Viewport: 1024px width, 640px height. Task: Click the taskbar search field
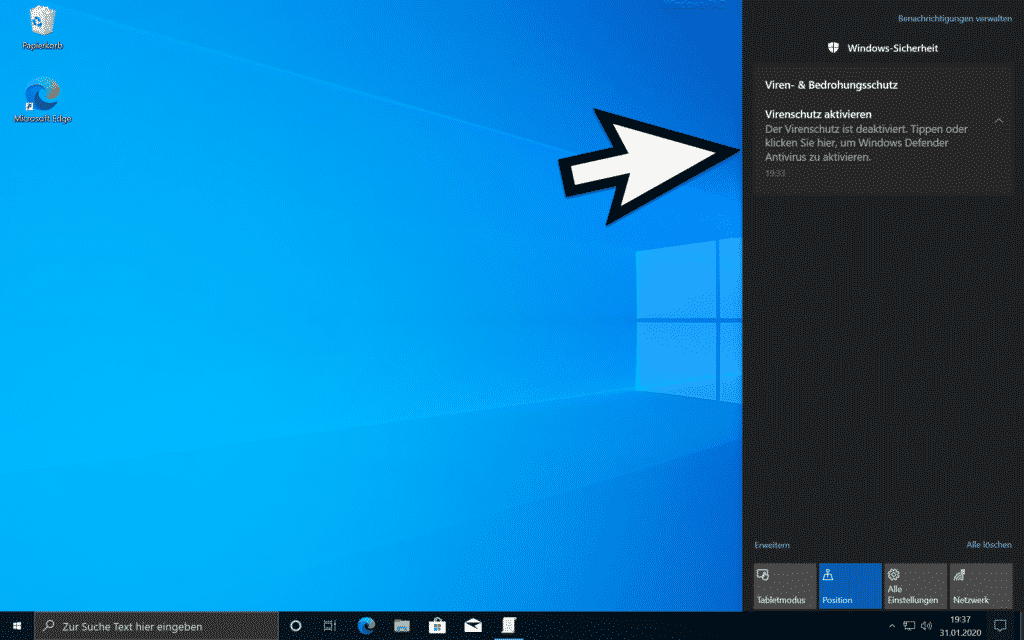[x=156, y=626]
